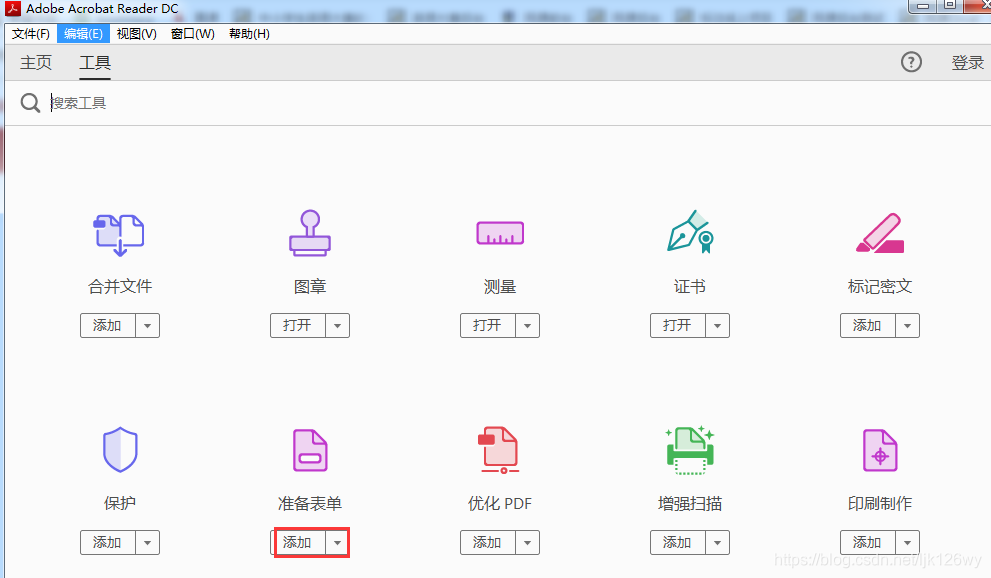Click the 测量 tool label

tap(500, 287)
